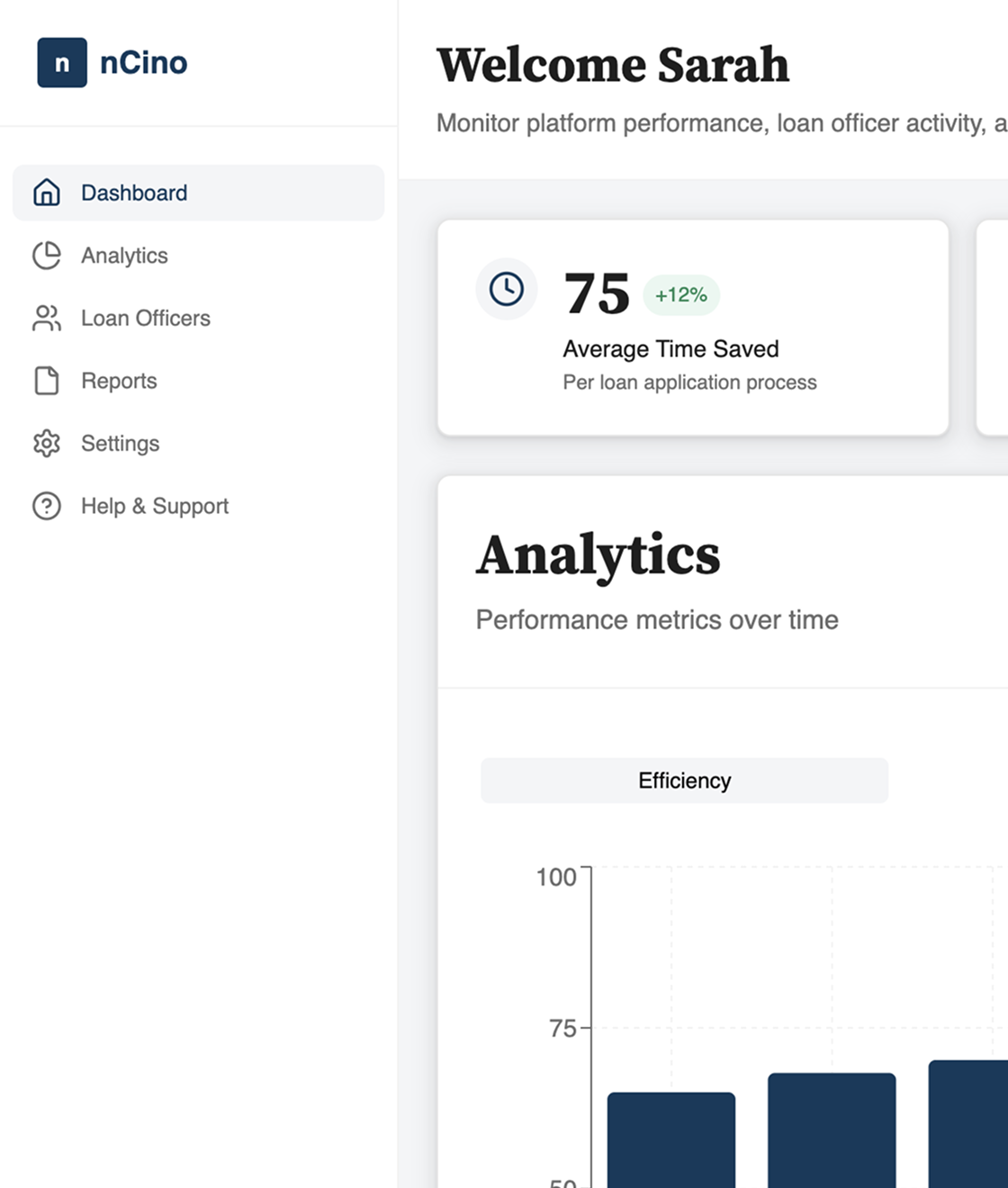Viewport: 1008px width, 1188px height.
Task: Click the Loan Officers people icon
Action: pos(47,318)
